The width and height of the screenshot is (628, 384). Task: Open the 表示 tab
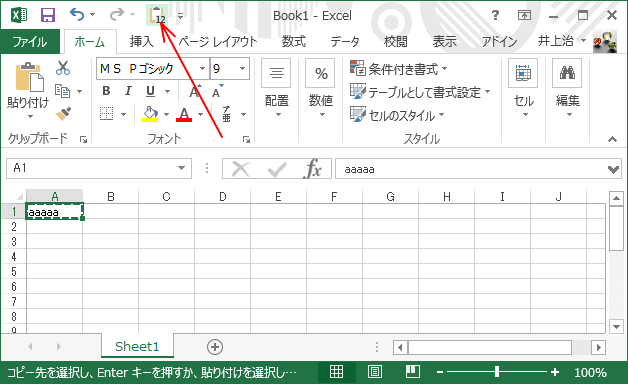point(445,41)
